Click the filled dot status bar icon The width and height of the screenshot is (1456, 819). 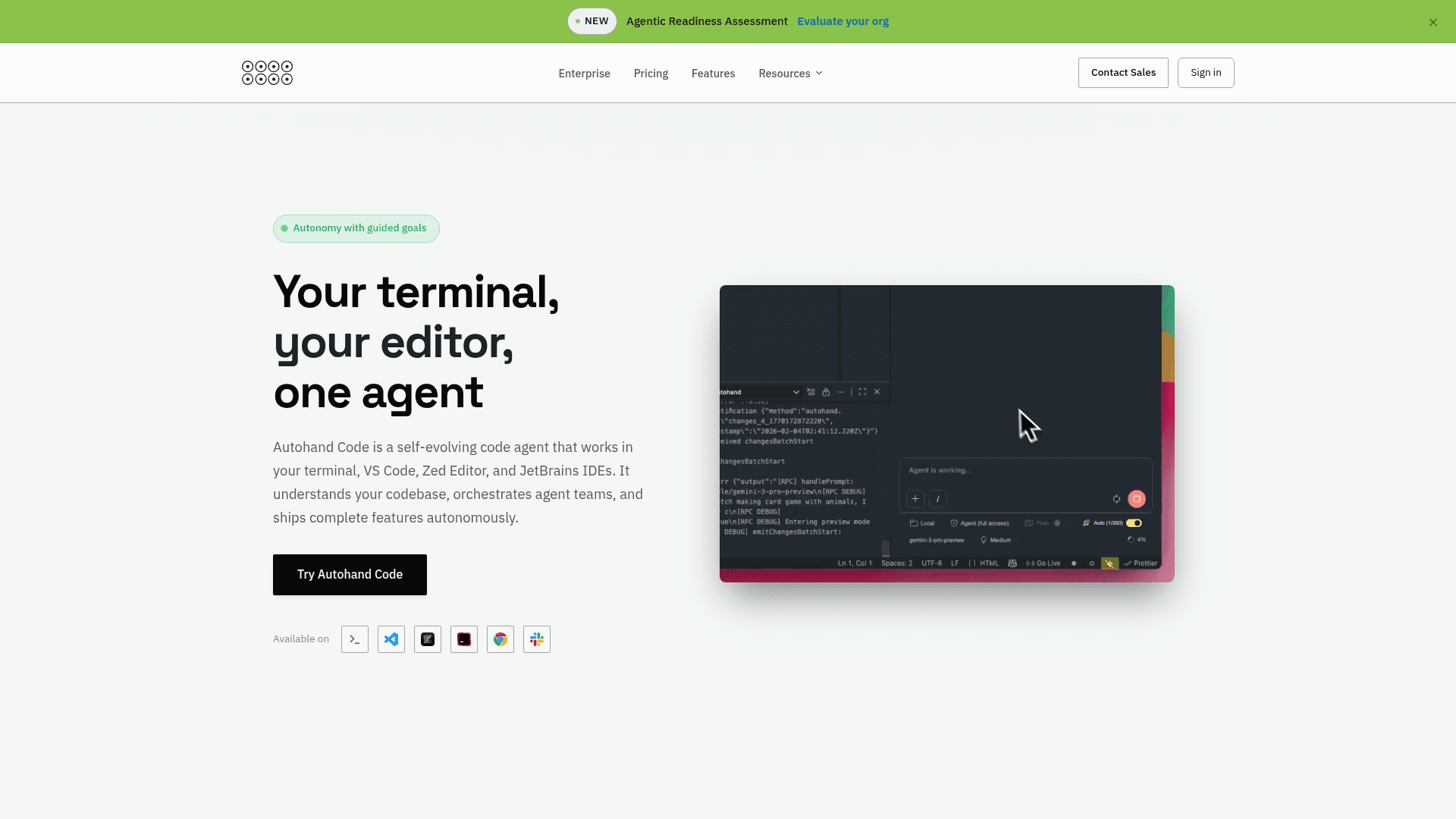[x=1074, y=563]
